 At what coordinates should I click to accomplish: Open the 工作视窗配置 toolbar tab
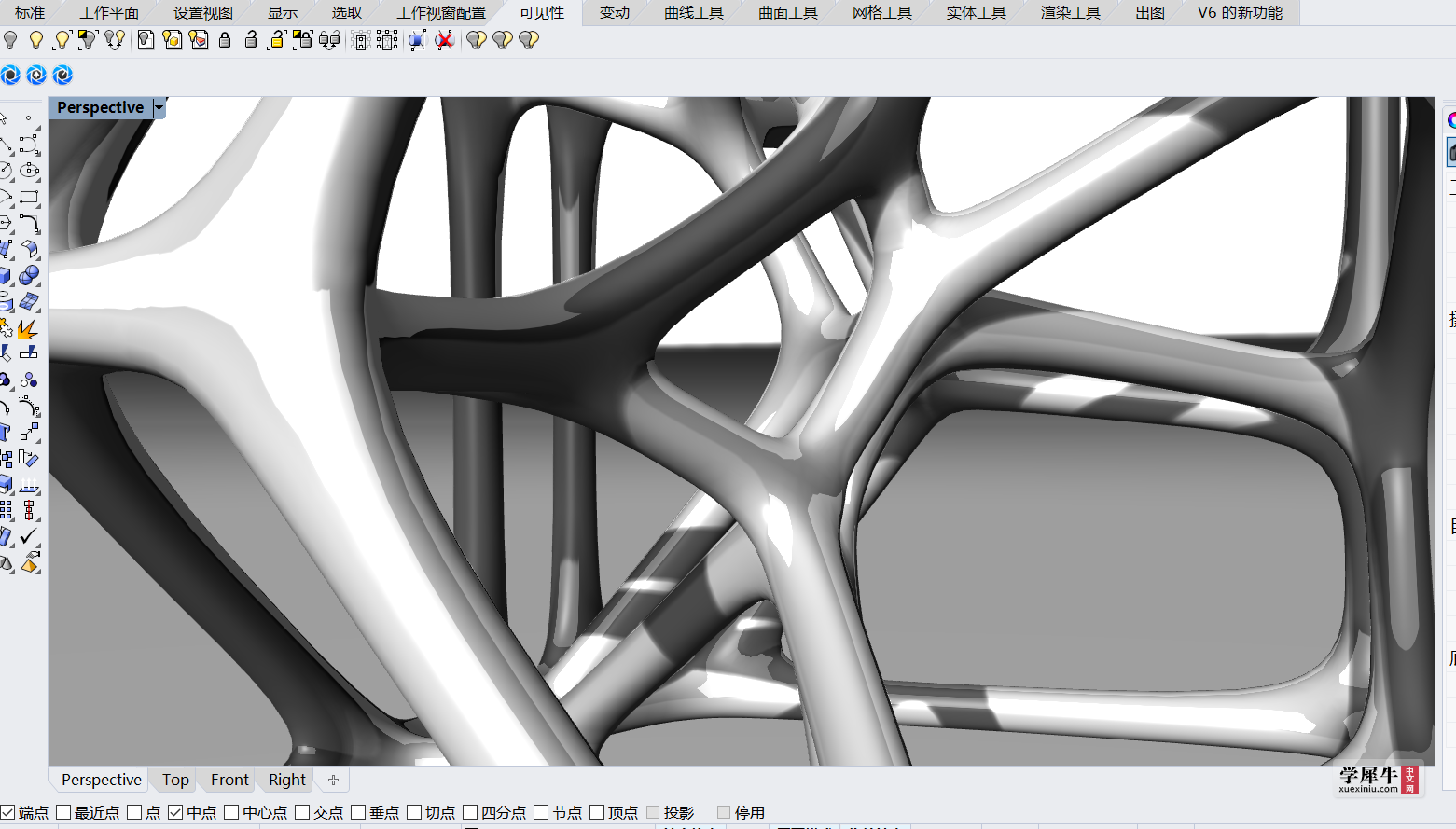(x=441, y=12)
